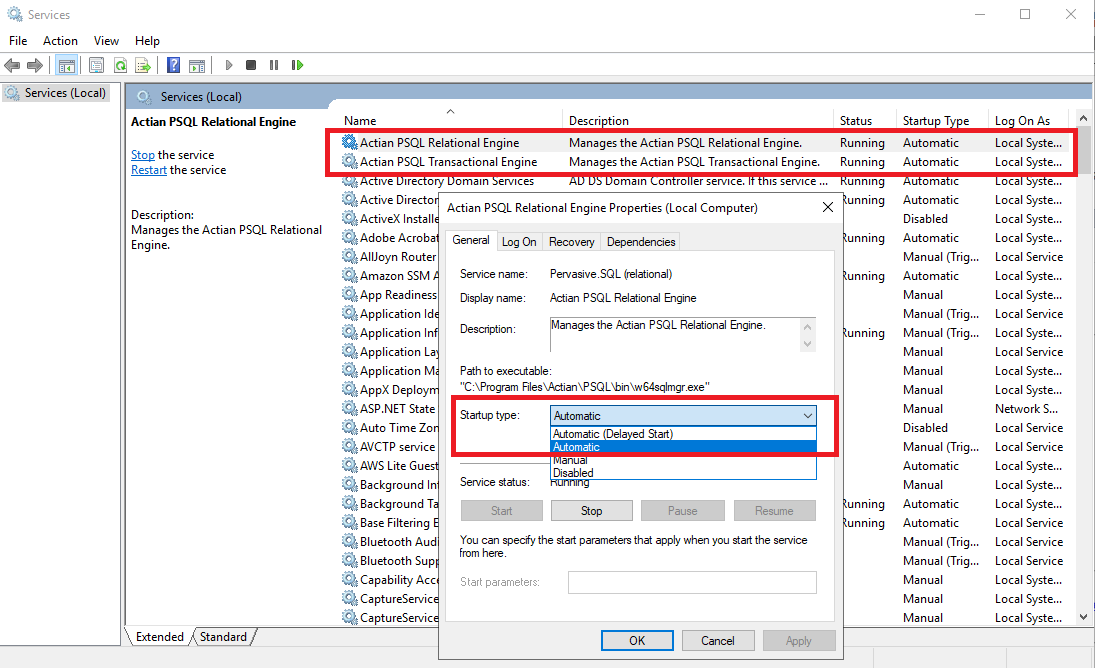Click the Resume button in Properties dialog
This screenshot has height=668, width=1095.
[774, 511]
